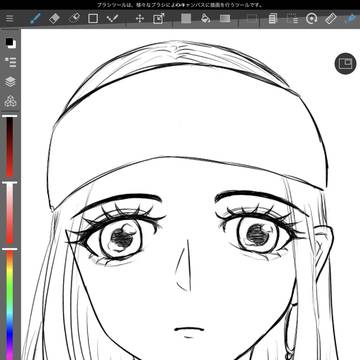Open the three-circle color palette icon

pyautogui.click(x=10, y=101)
